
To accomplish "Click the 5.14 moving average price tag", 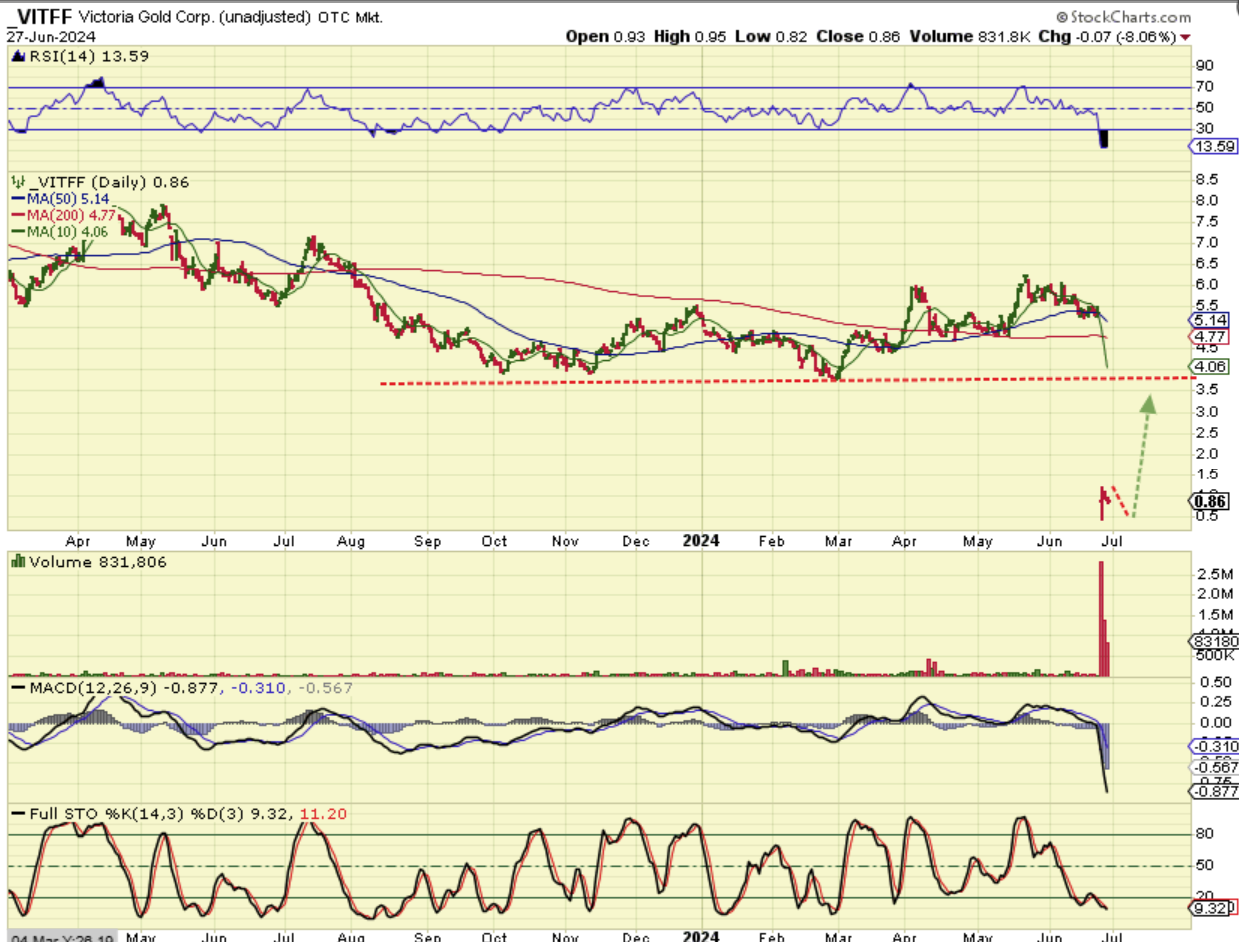I will [x=1212, y=320].
